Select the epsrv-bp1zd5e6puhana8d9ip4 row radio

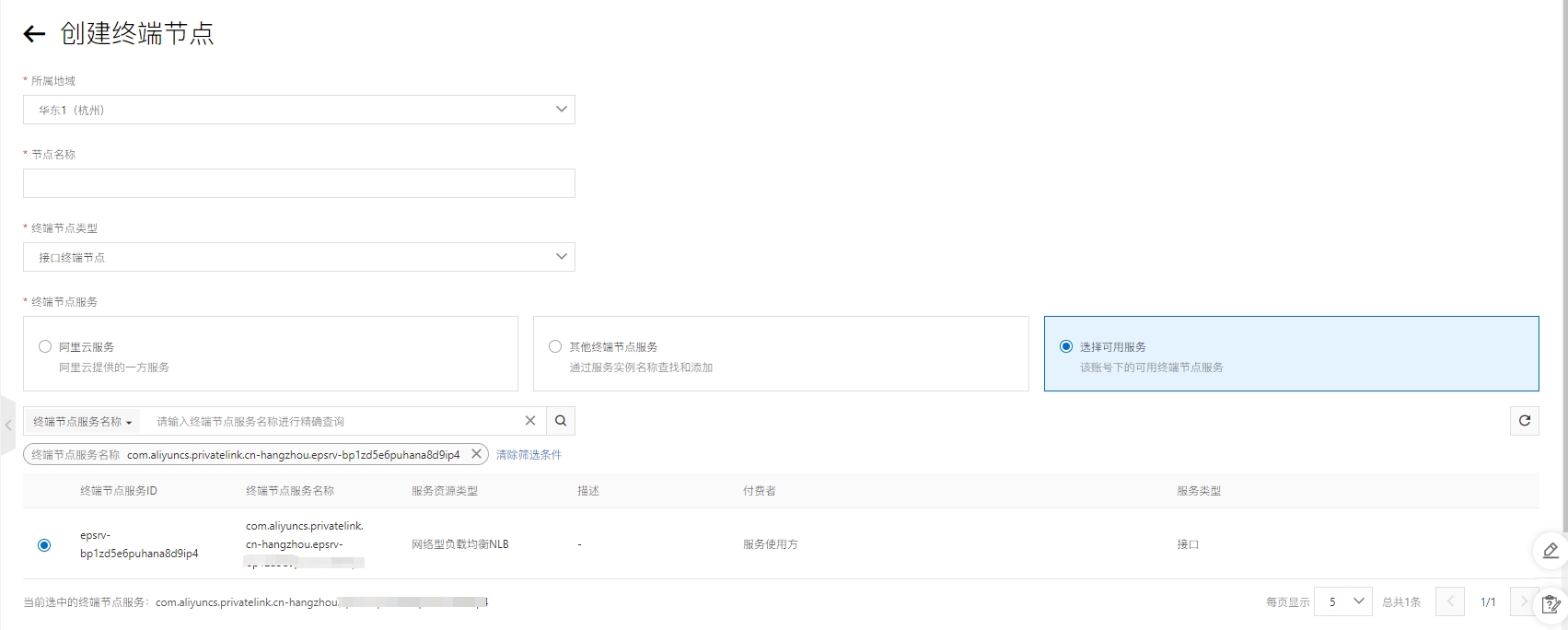point(44,545)
